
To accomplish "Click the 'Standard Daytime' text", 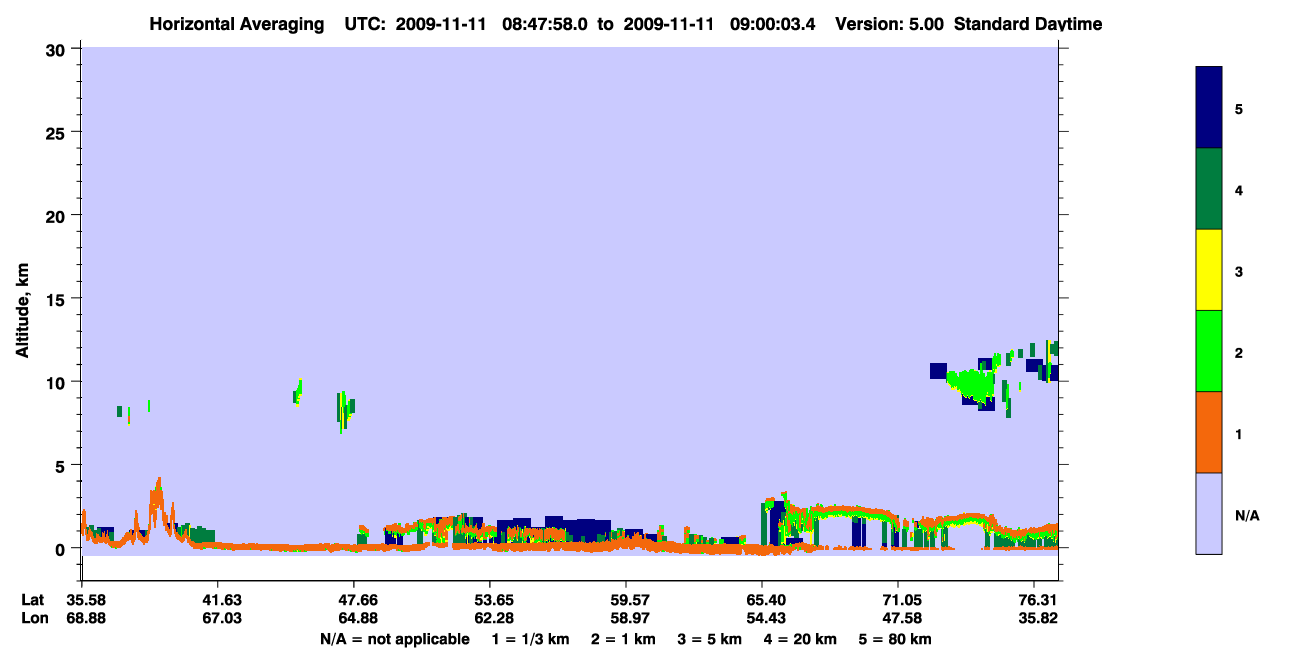I will click(x=1028, y=24).
